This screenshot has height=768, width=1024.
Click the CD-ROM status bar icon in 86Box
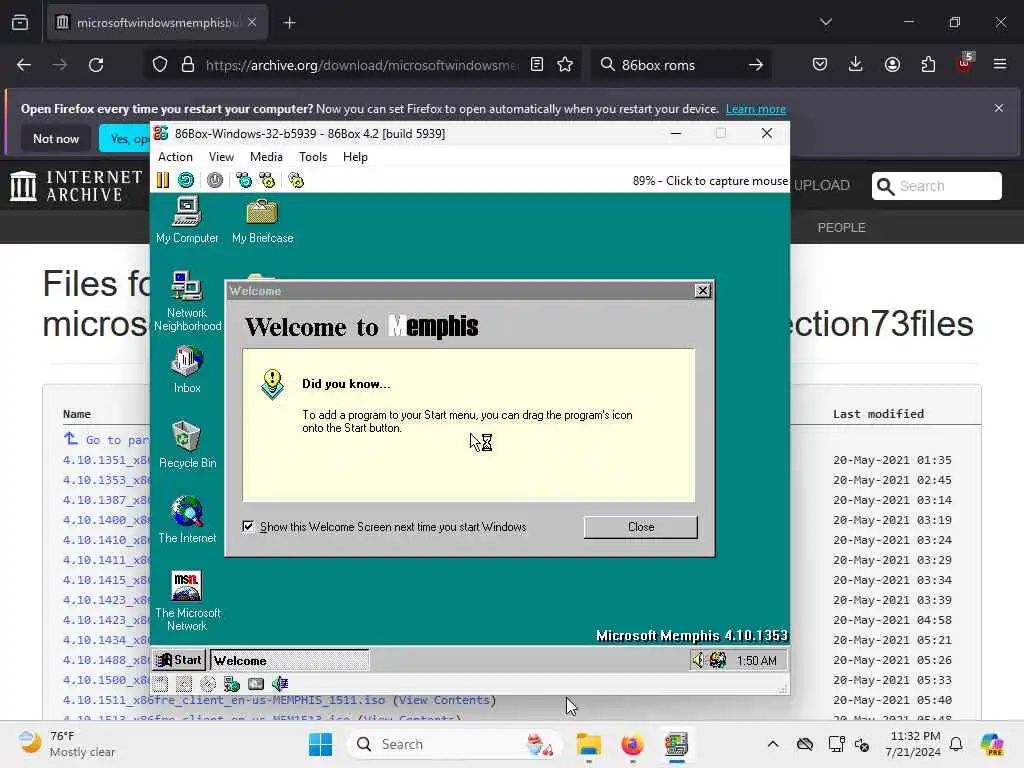click(x=208, y=684)
